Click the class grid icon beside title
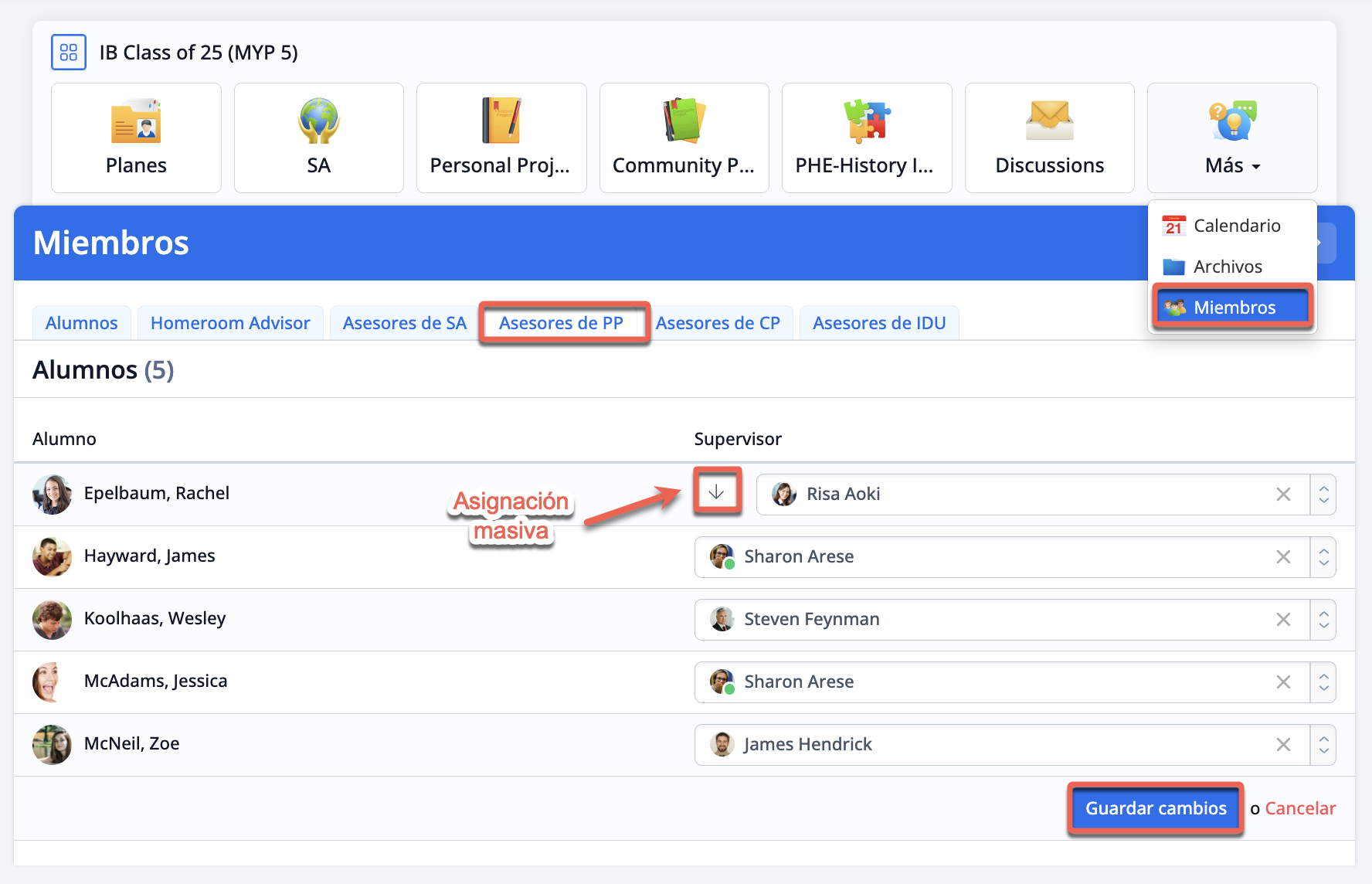This screenshot has height=884, width=1372. (x=69, y=53)
